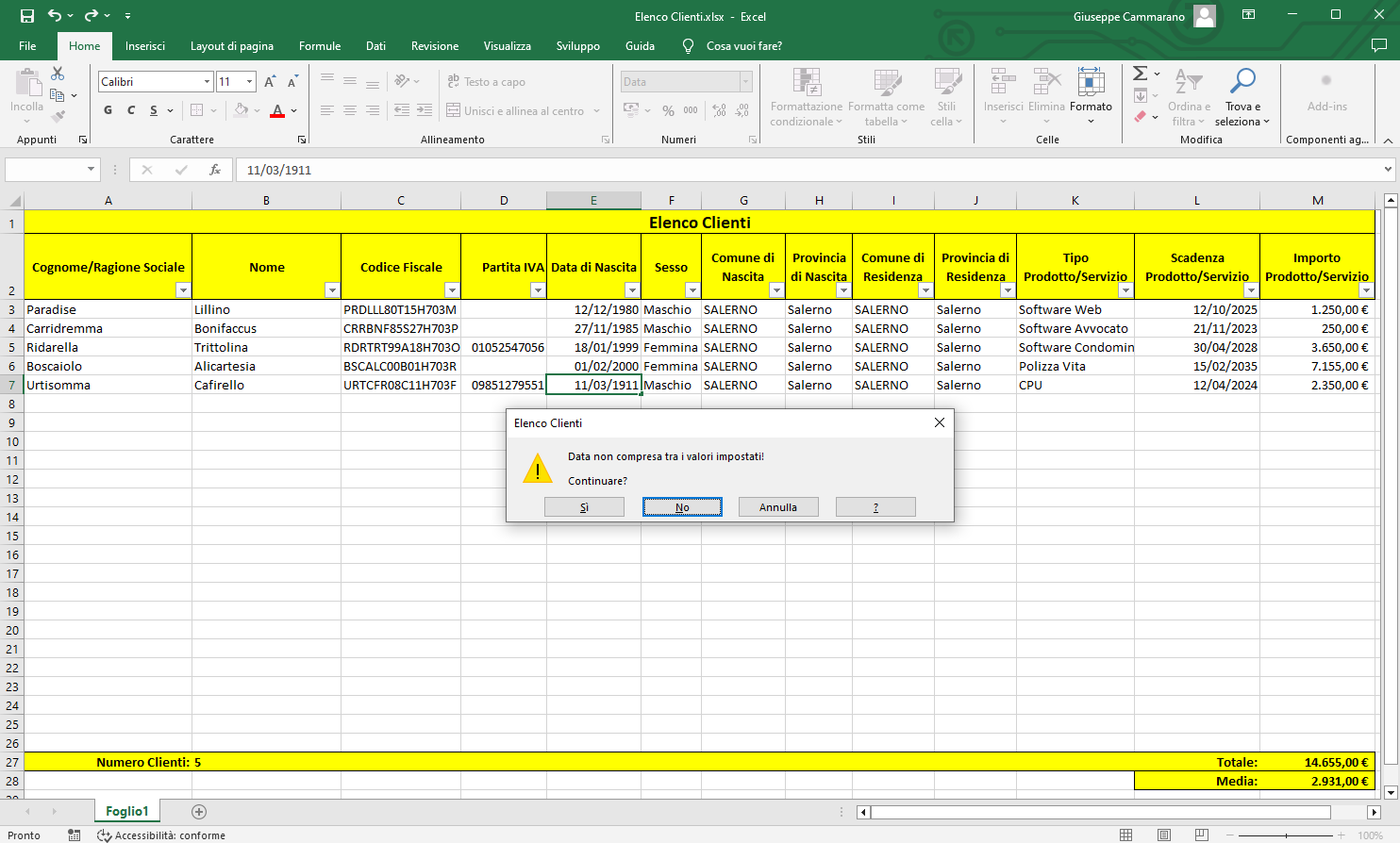Open Stili cella gallery
Image resolution: width=1400 pixels, height=843 pixels.
[x=946, y=97]
